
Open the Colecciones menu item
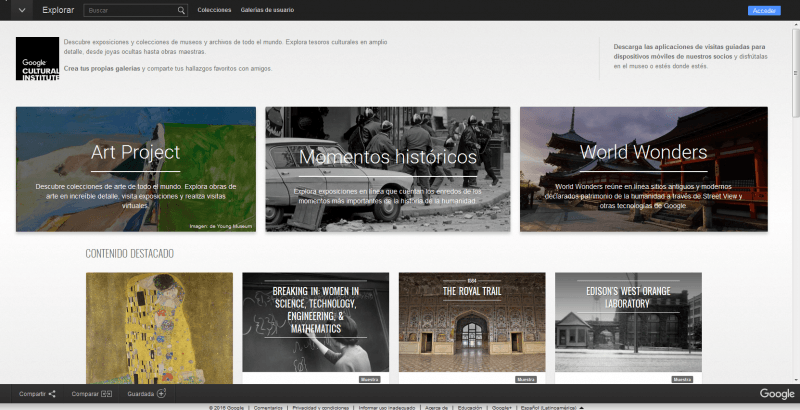pyautogui.click(x=214, y=10)
